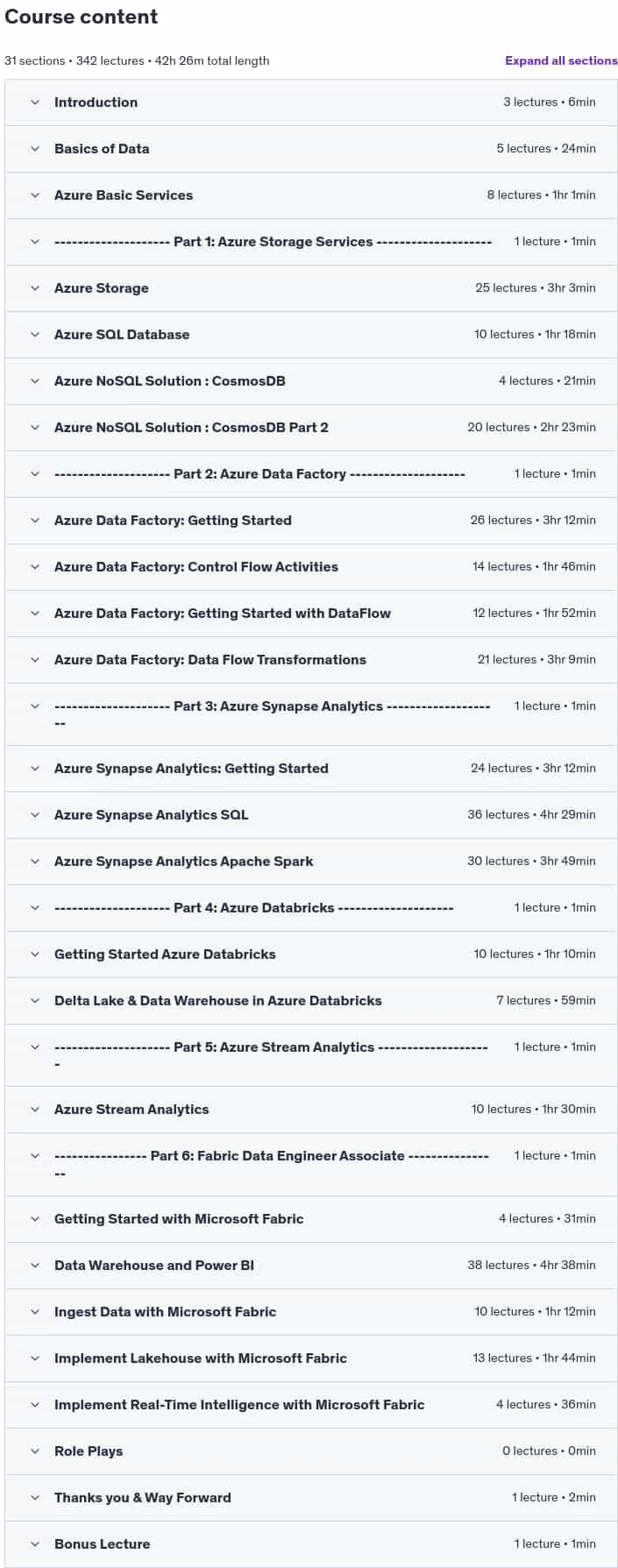Select Part 4: Azure Databricks divider section
Screen dimensions: 618x1568
coord(311,908)
